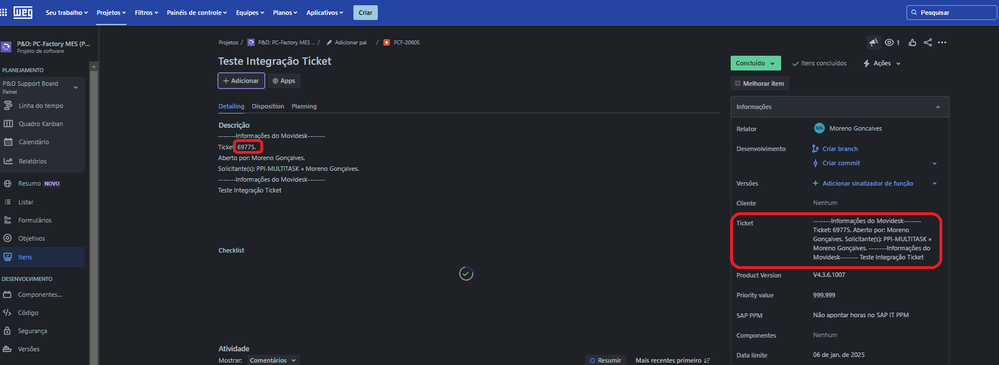Click the share icon

coord(928,43)
